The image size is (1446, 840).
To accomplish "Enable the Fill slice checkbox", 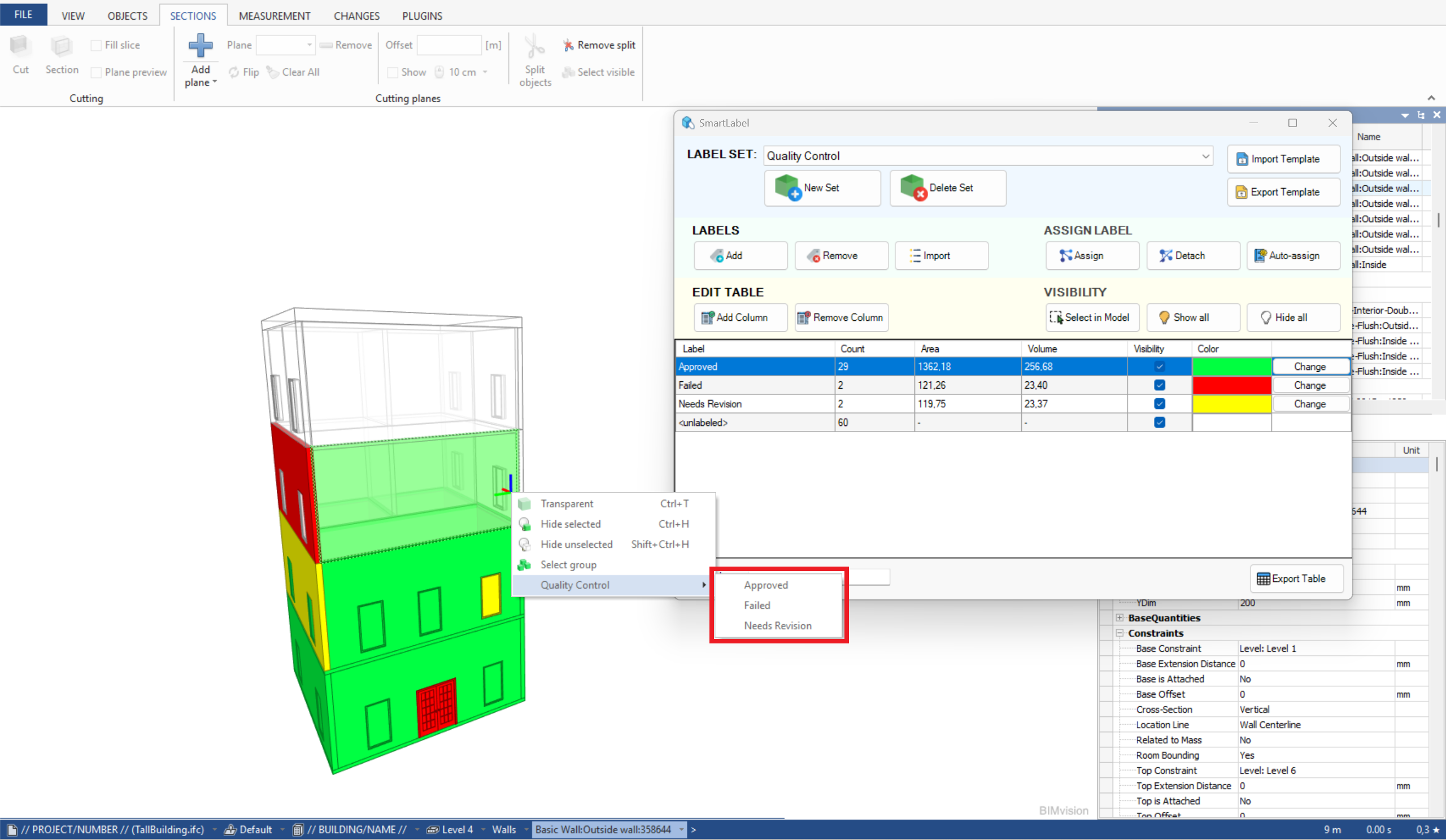I will click(97, 45).
